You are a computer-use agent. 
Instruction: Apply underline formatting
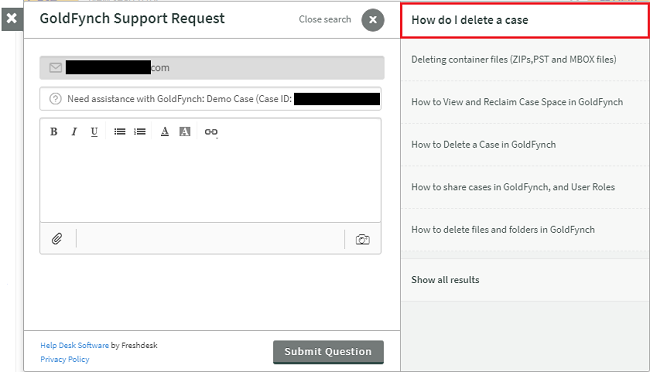[x=94, y=132]
